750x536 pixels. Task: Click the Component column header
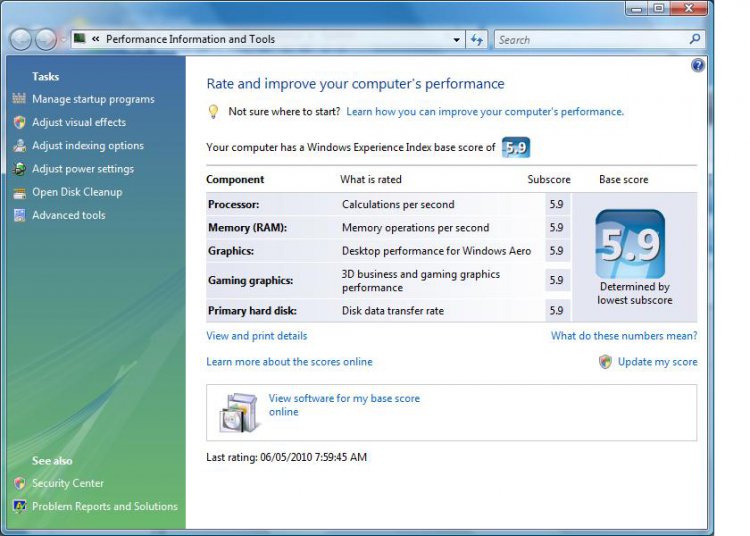tap(235, 180)
